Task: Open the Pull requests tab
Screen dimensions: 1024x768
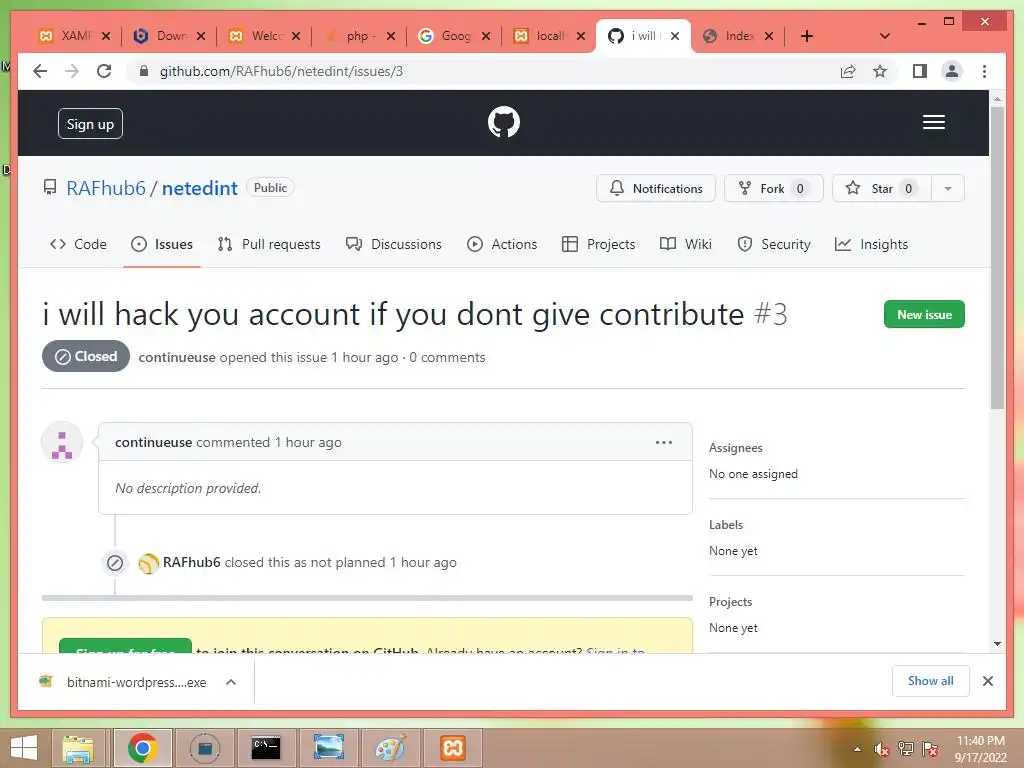Action: (x=269, y=244)
